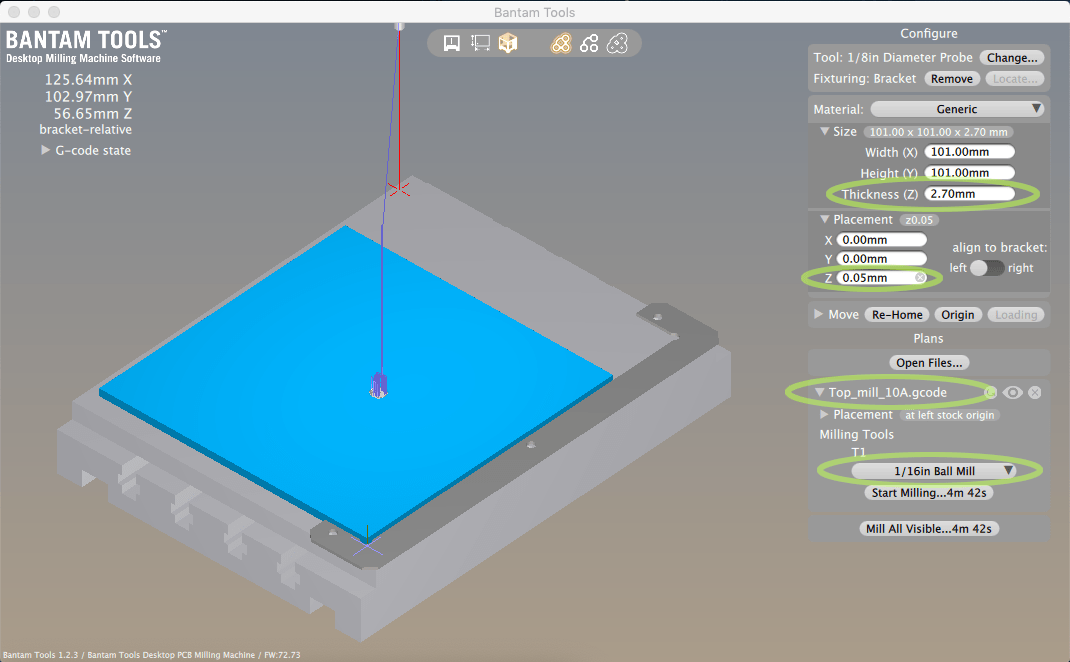The image size is (1070, 662).
Task: Reload the Top_mill_10A.gcode plan
Action: [991, 392]
